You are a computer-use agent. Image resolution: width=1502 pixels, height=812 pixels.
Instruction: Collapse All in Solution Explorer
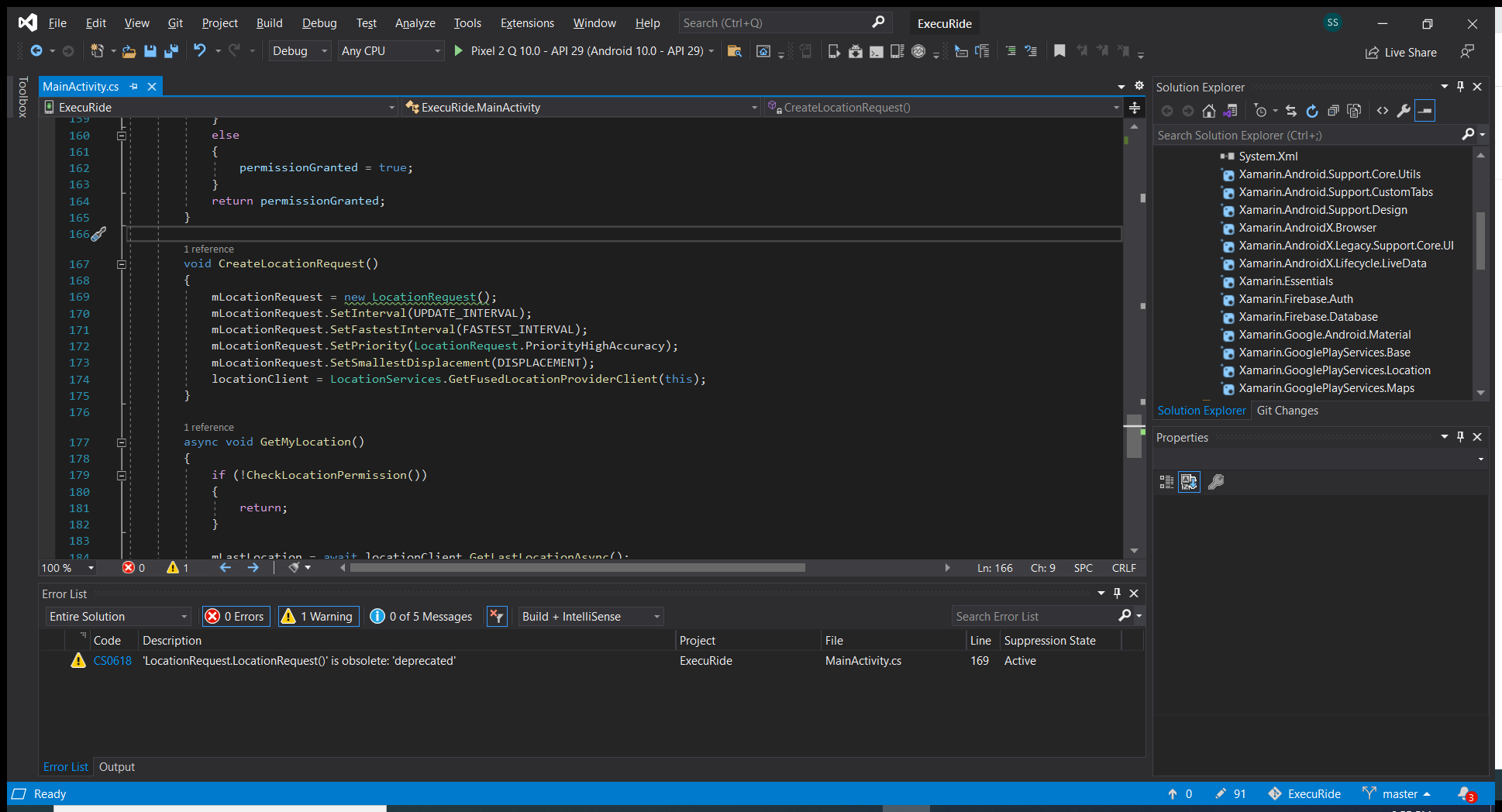click(x=1333, y=111)
